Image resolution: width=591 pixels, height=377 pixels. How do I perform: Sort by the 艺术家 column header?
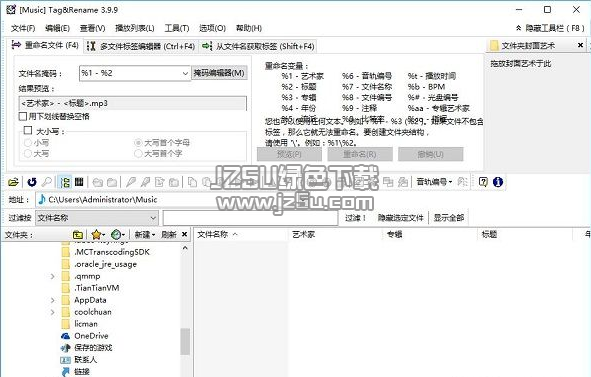point(335,234)
